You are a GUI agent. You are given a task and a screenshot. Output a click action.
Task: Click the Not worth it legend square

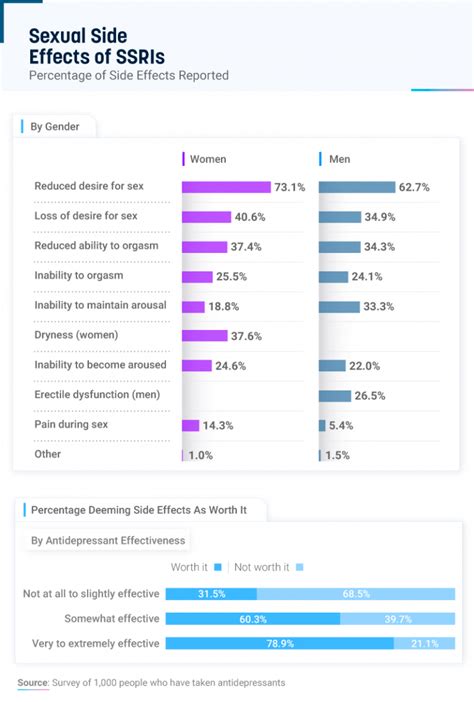300,567
